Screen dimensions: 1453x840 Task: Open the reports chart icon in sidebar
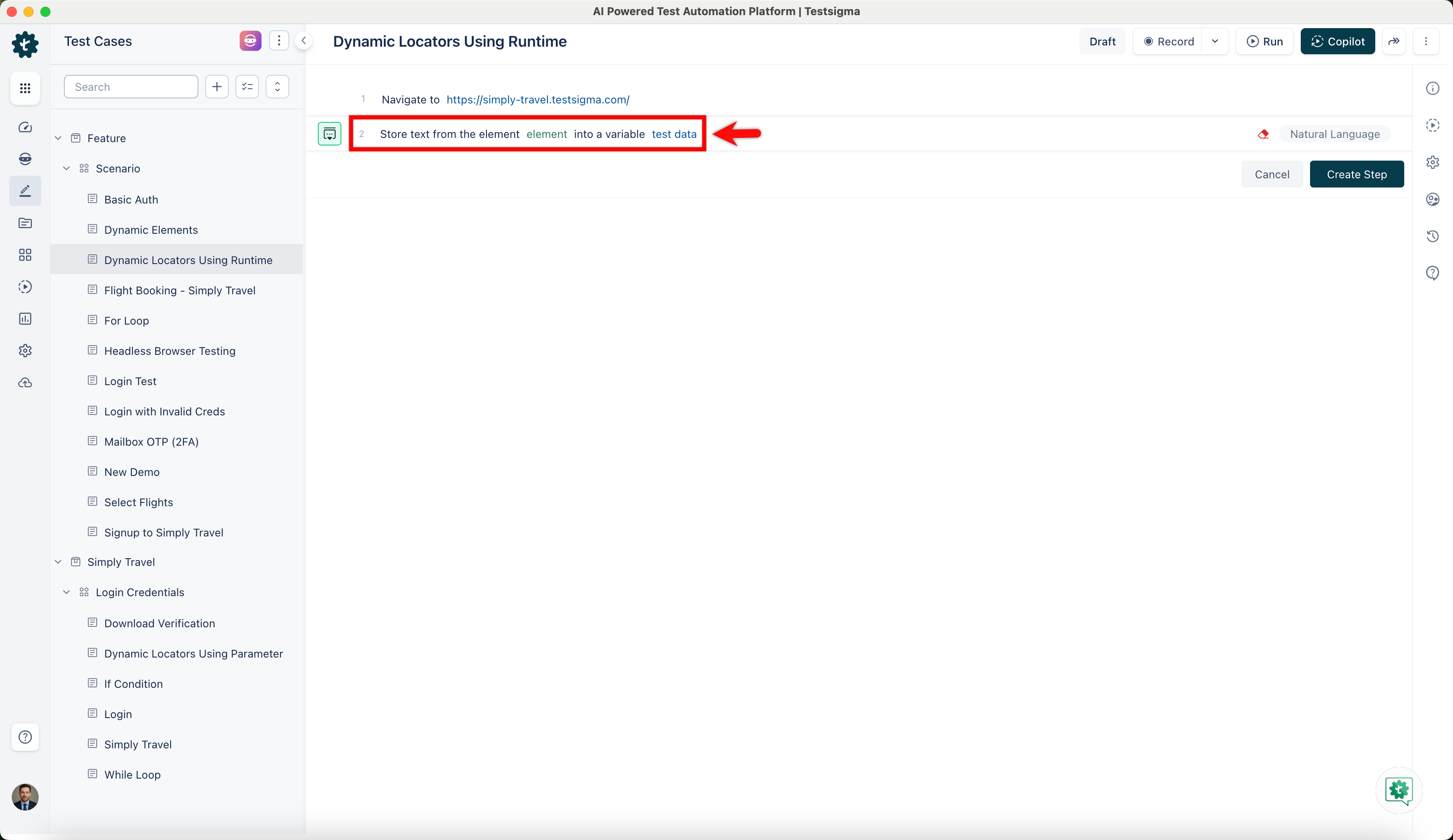[25, 319]
